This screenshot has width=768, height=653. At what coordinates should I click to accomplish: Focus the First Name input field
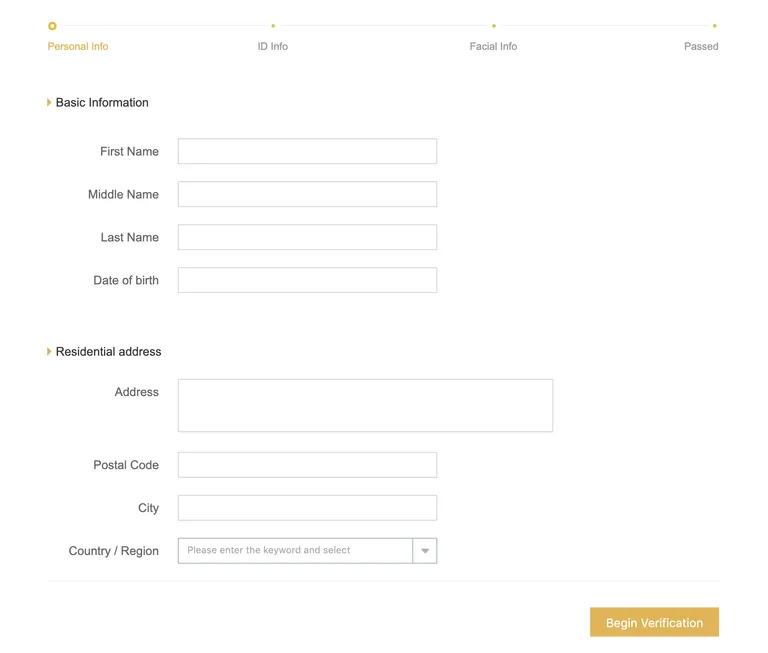(308, 151)
